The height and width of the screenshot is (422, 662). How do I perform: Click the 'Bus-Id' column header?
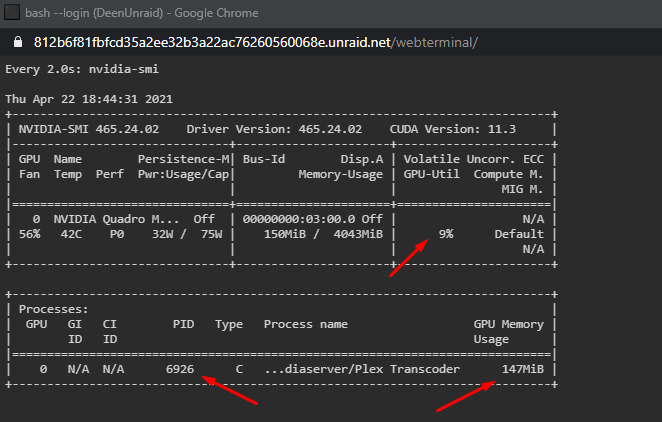(264, 159)
